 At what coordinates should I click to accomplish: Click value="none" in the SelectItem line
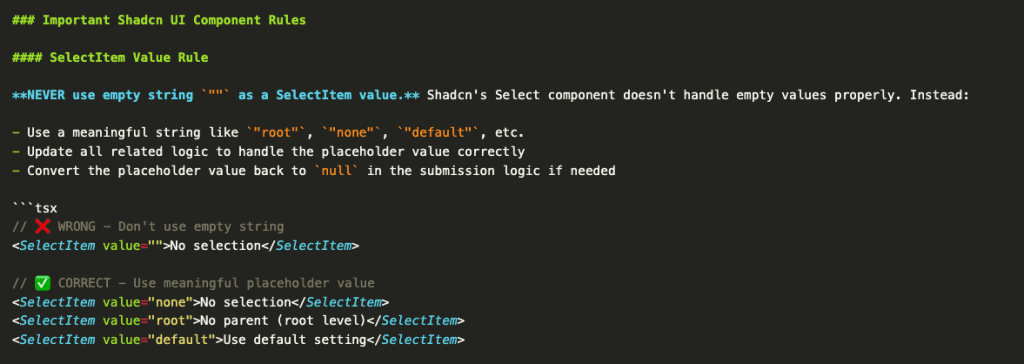(148, 303)
